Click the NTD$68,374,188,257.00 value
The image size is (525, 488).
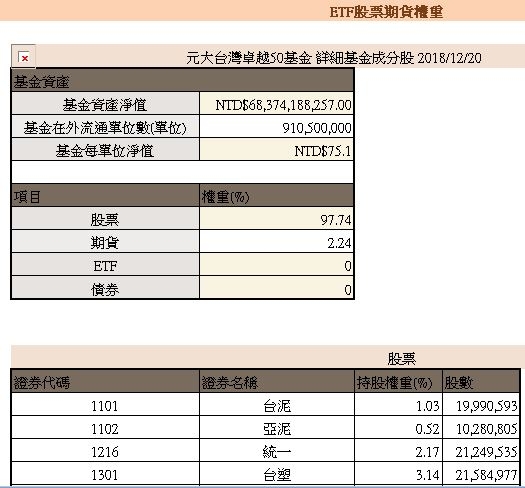click(x=283, y=105)
